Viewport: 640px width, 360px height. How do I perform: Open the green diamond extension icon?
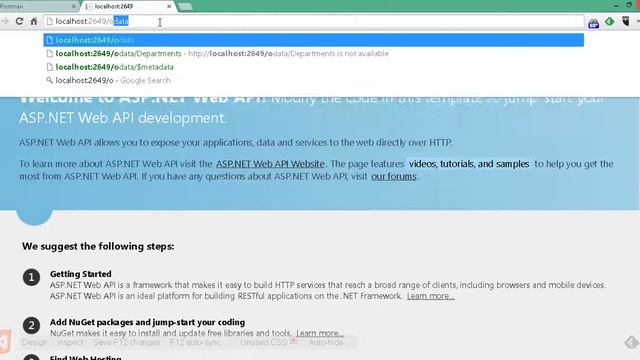point(609,21)
